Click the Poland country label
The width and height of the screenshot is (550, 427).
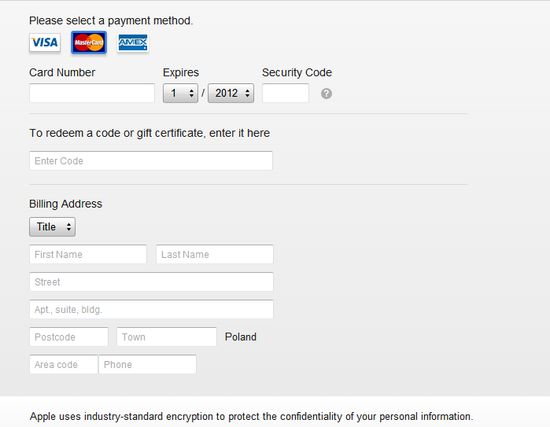pyautogui.click(x=241, y=337)
